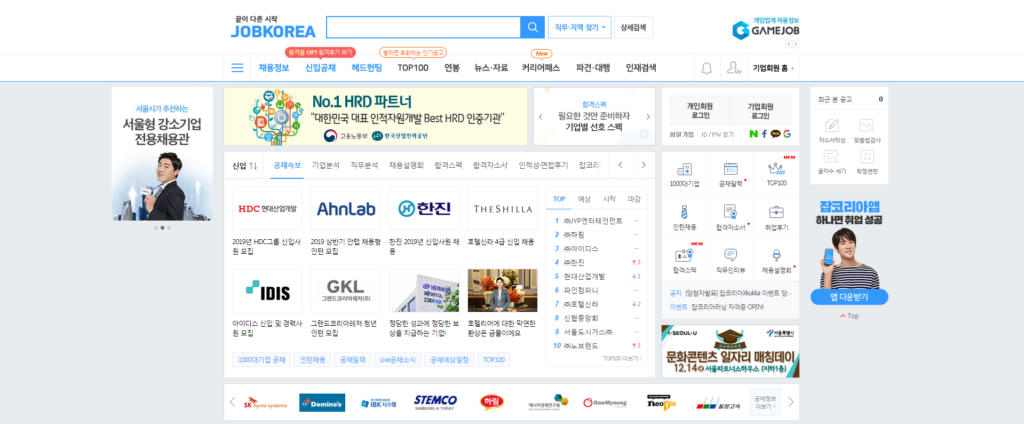The width and height of the screenshot is (1024, 424).
Task: Open the TOP100 더보기 link
Action: point(622,358)
